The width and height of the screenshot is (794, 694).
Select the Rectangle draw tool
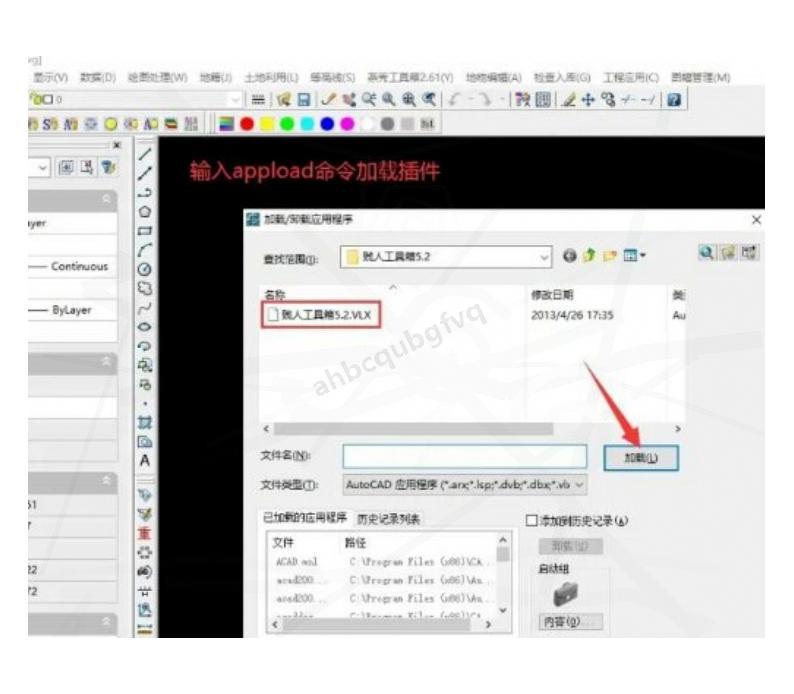point(145,231)
